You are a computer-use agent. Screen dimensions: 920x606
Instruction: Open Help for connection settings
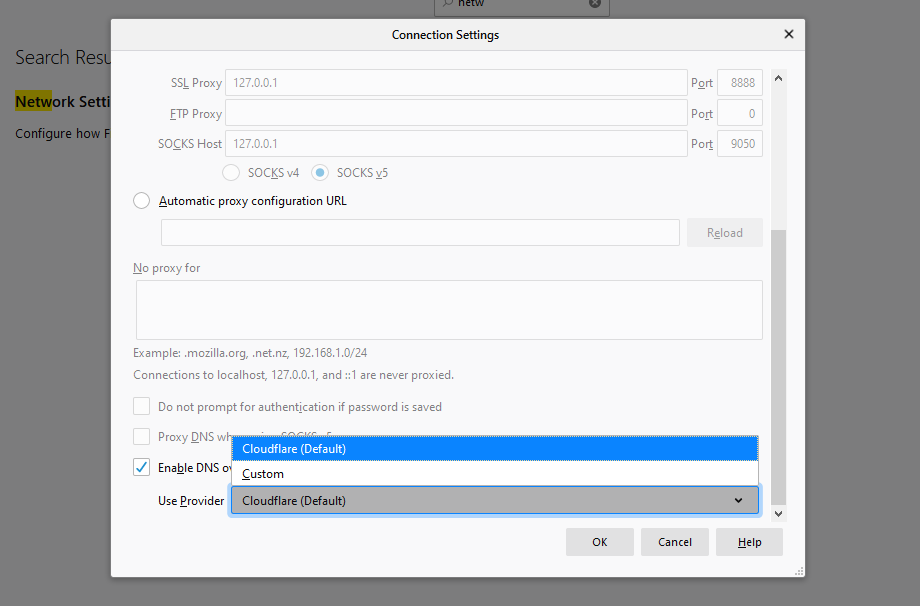(x=749, y=542)
